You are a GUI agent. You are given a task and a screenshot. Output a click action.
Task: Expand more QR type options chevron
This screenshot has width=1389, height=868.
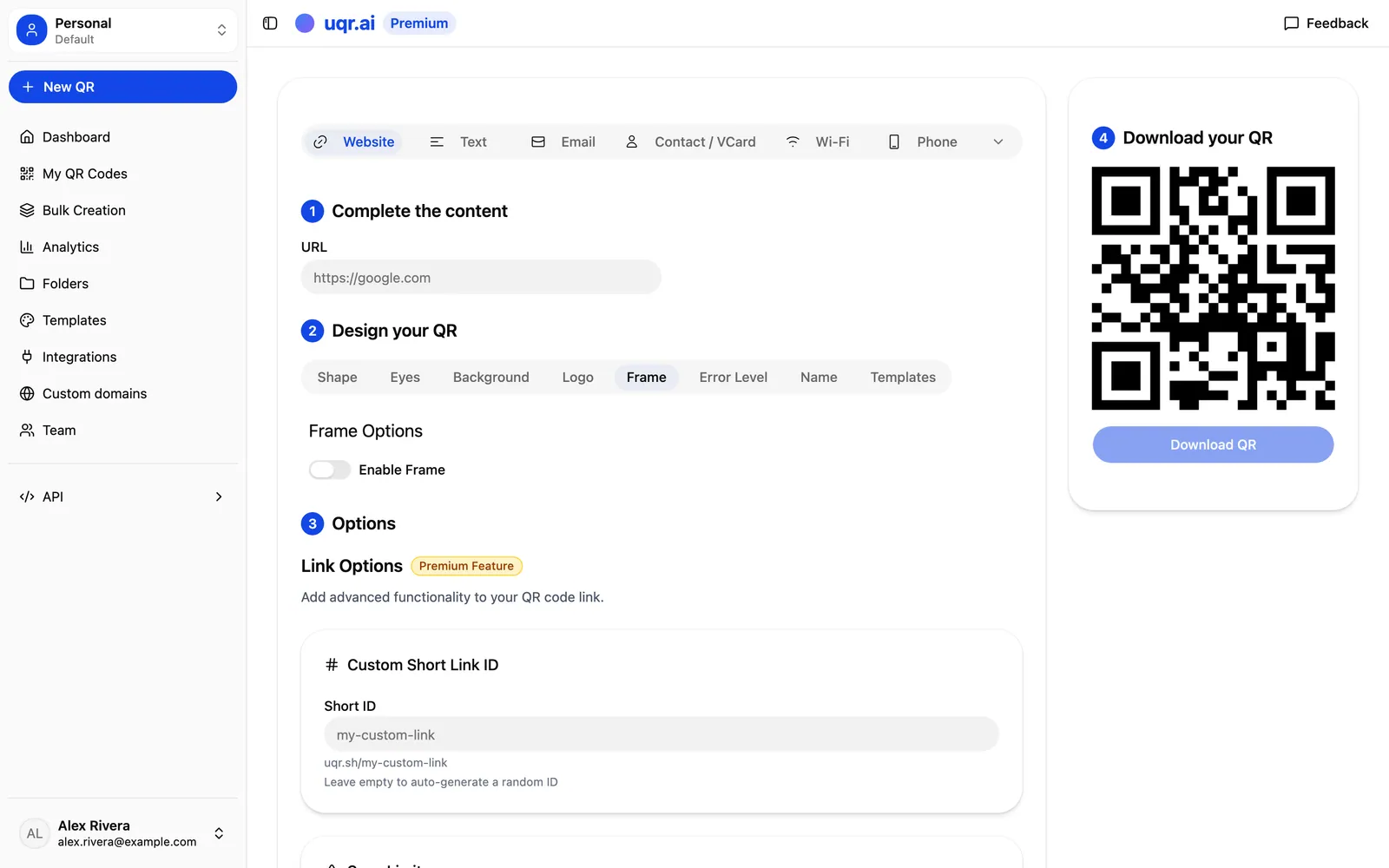click(998, 141)
